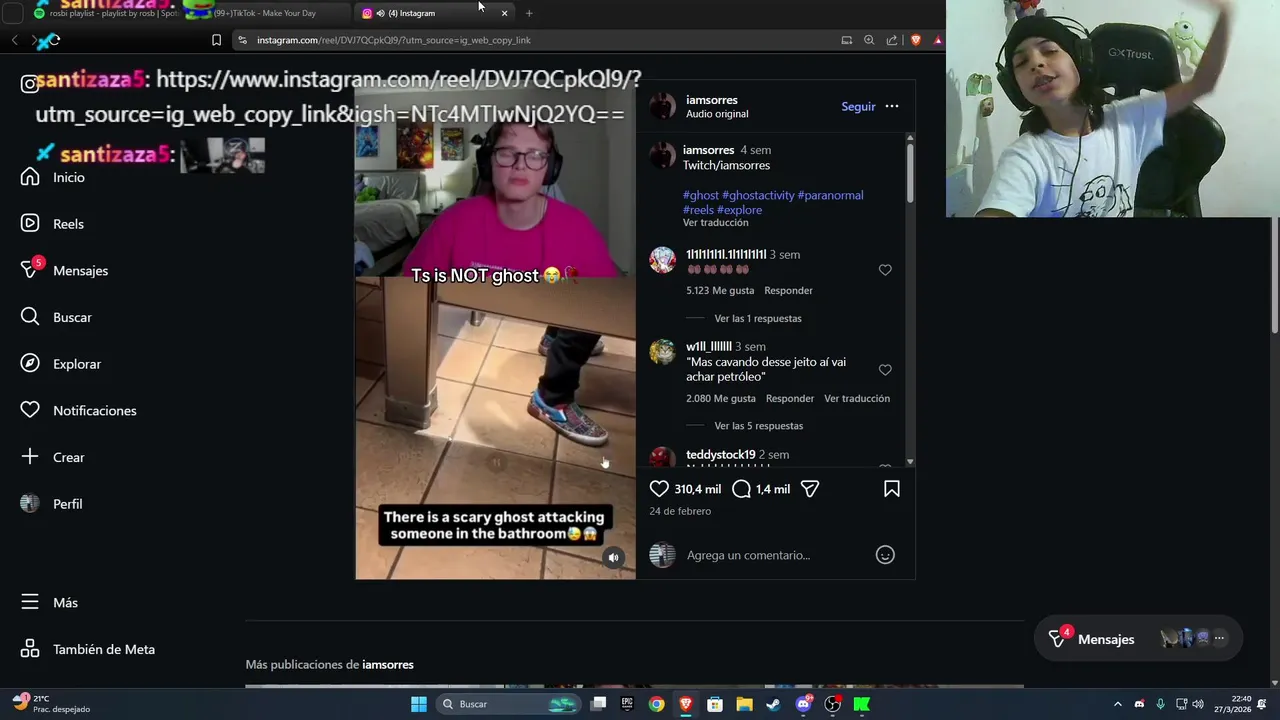Open the floating Mensajes three-dot options

tap(1219, 638)
